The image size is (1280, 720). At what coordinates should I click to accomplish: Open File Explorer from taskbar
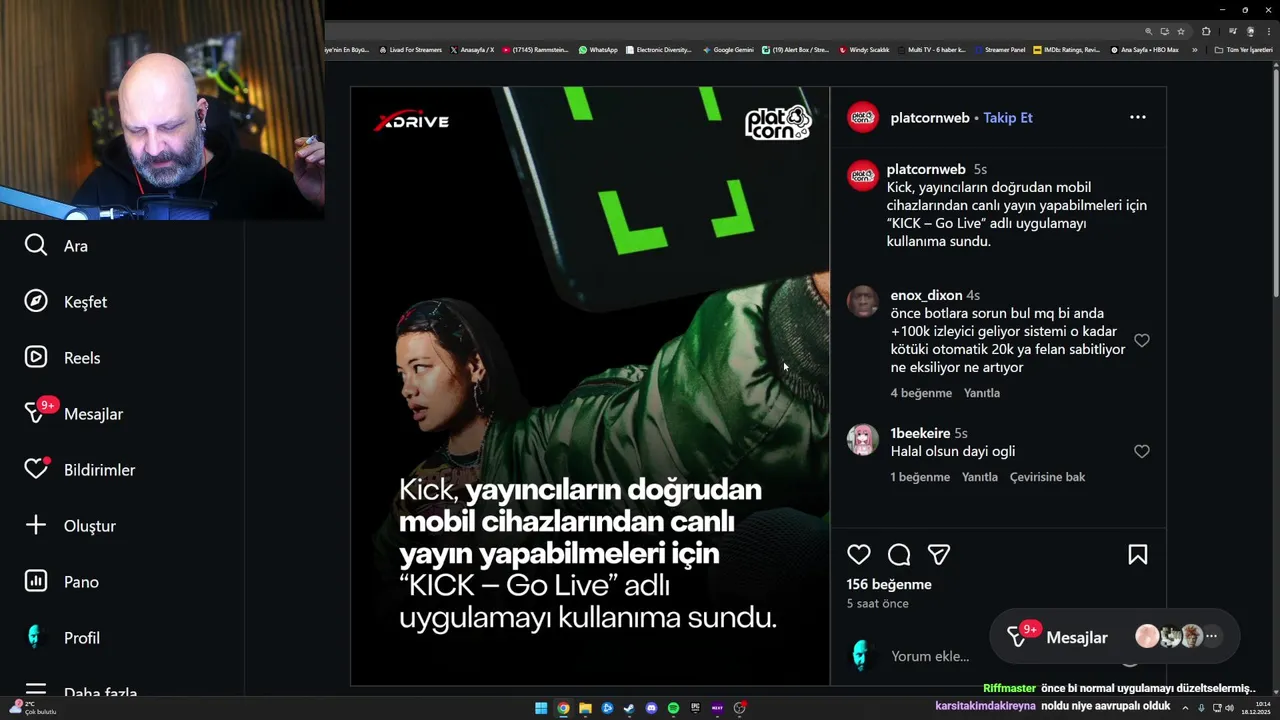pyautogui.click(x=585, y=708)
